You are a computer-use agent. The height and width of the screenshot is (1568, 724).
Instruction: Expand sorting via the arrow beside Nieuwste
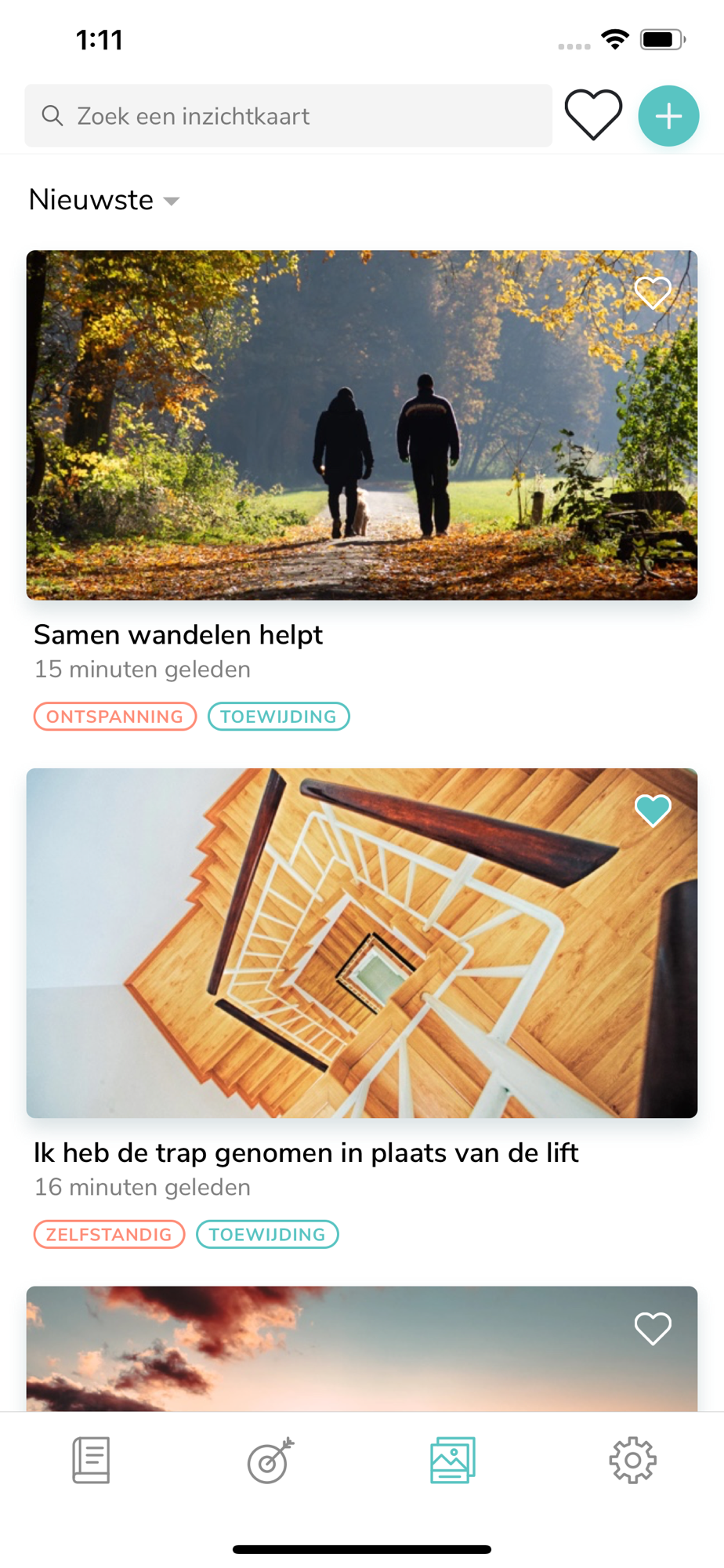172,201
